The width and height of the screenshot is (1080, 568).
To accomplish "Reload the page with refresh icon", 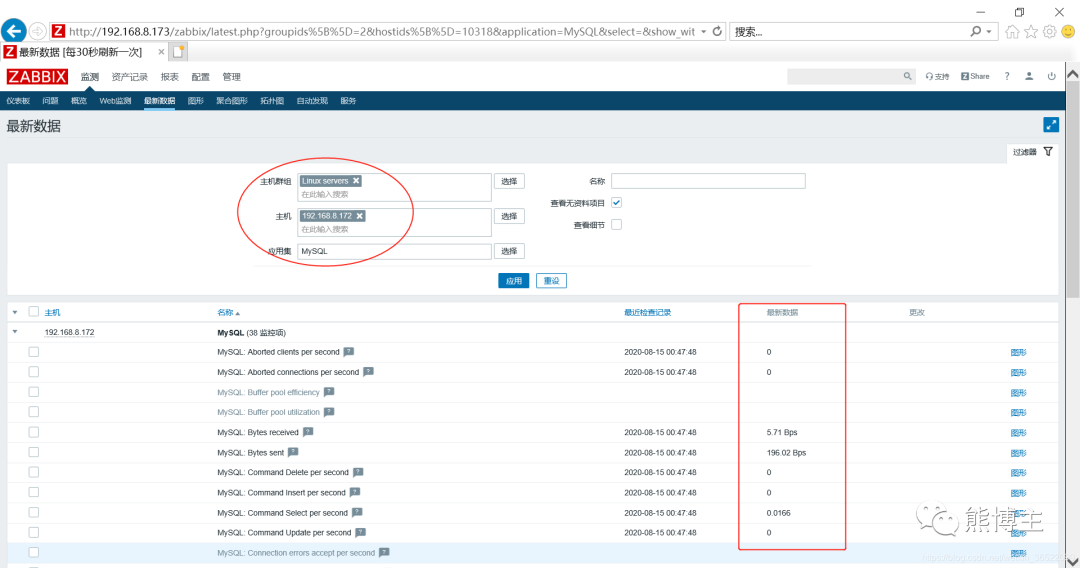I will click(717, 31).
